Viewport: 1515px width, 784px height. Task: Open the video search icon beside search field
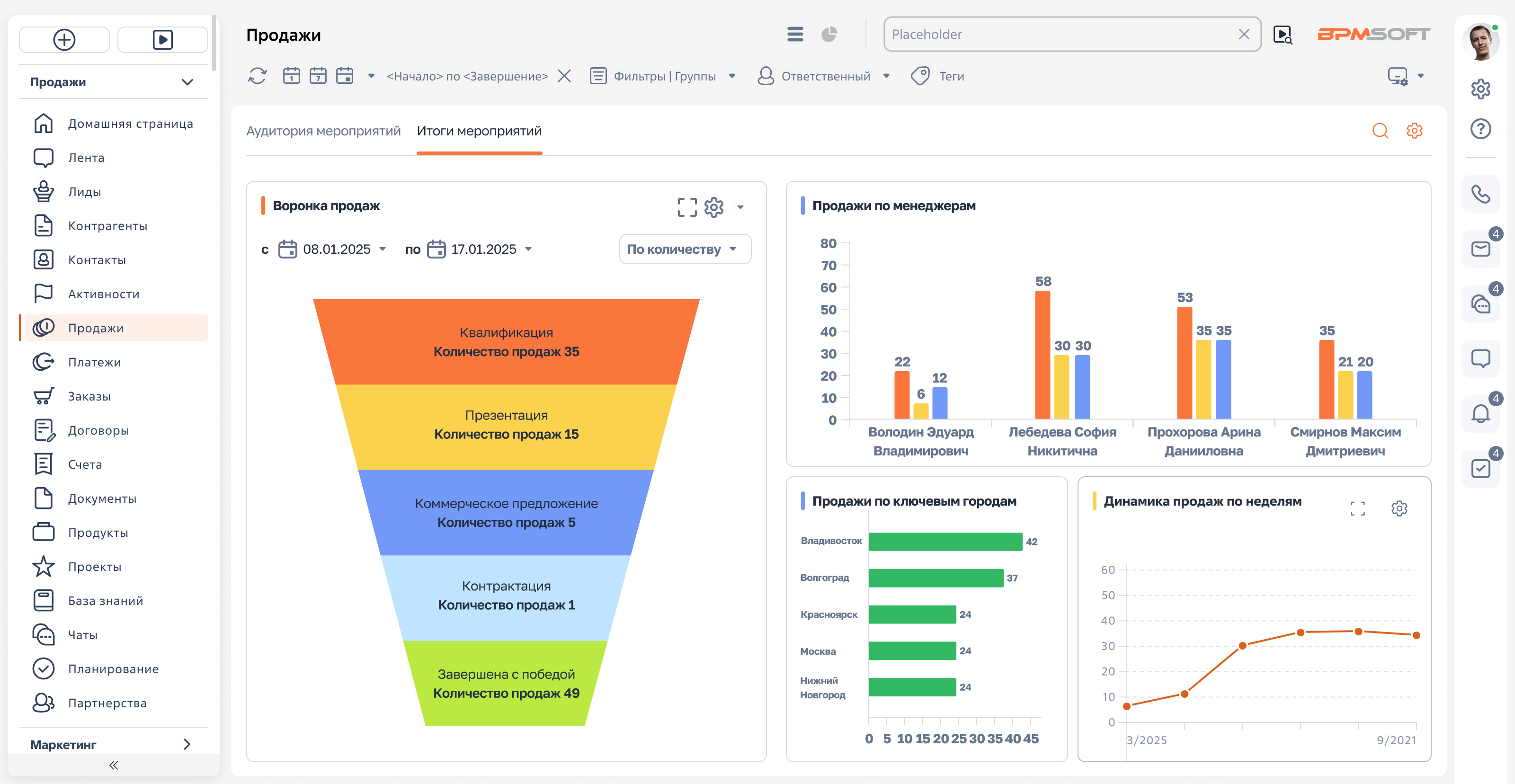(1282, 35)
